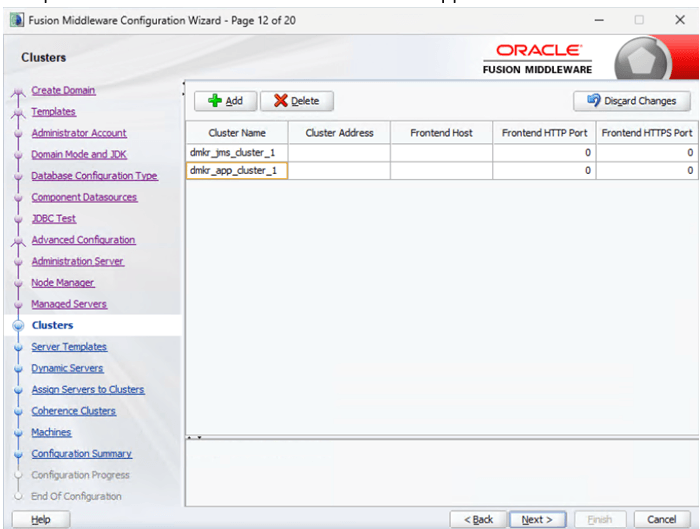
Task: Click the green plus Add icon
Action: coord(215,100)
